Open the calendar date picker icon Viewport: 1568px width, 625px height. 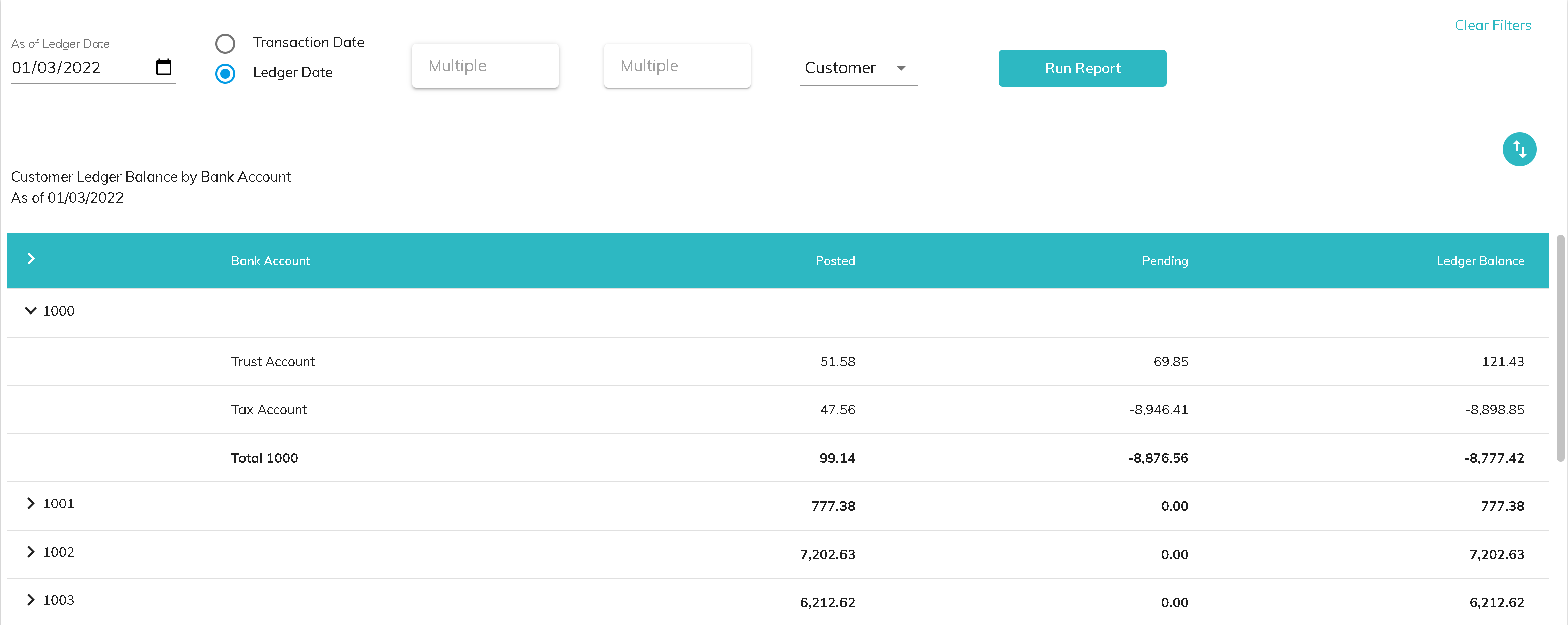163,67
